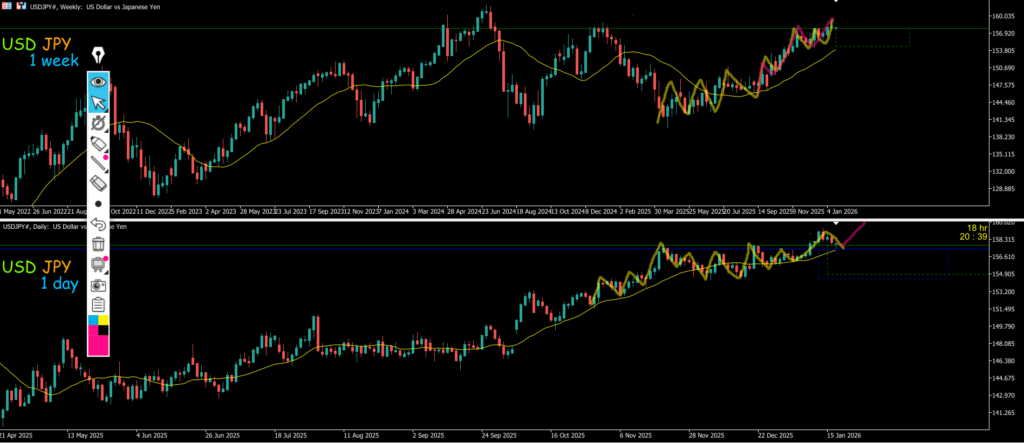Open the screen board tool with the arrow
Image resolution: width=1024 pixels, height=443 pixels.
(x=98, y=264)
